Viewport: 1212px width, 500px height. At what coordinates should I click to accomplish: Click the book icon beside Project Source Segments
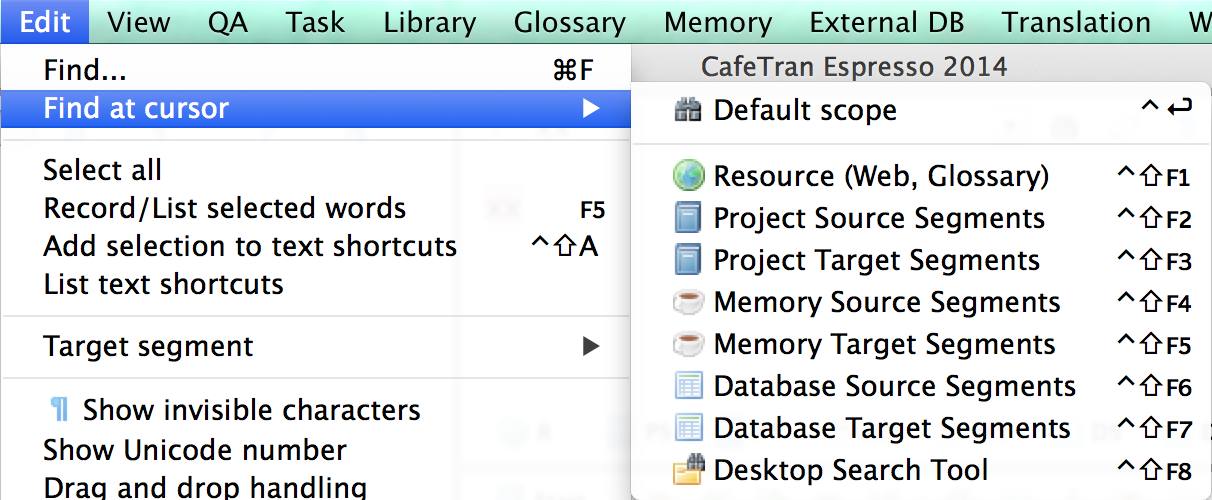pos(688,219)
